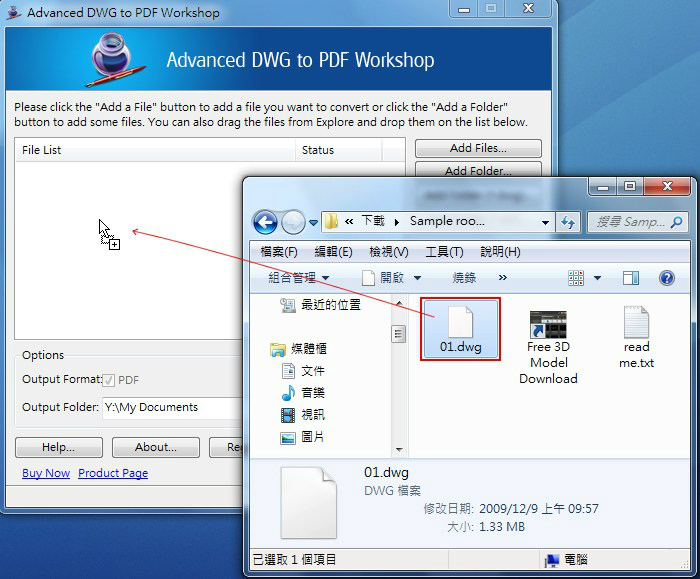The width and height of the screenshot is (700, 579).
Task: Expand the dropdown arrow next to 開啟
Action: [417, 278]
